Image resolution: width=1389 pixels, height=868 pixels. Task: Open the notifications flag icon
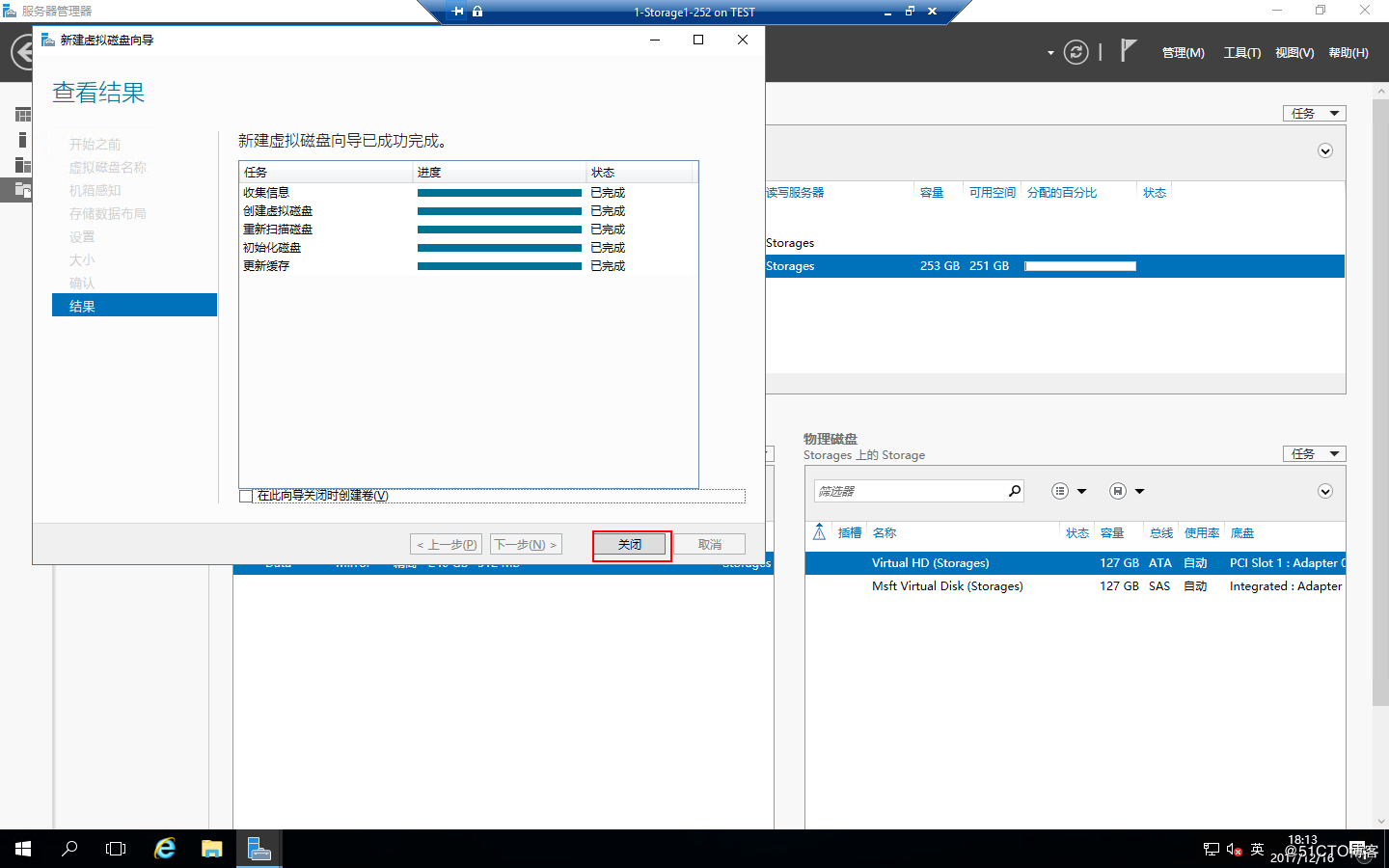coord(1128,50)
